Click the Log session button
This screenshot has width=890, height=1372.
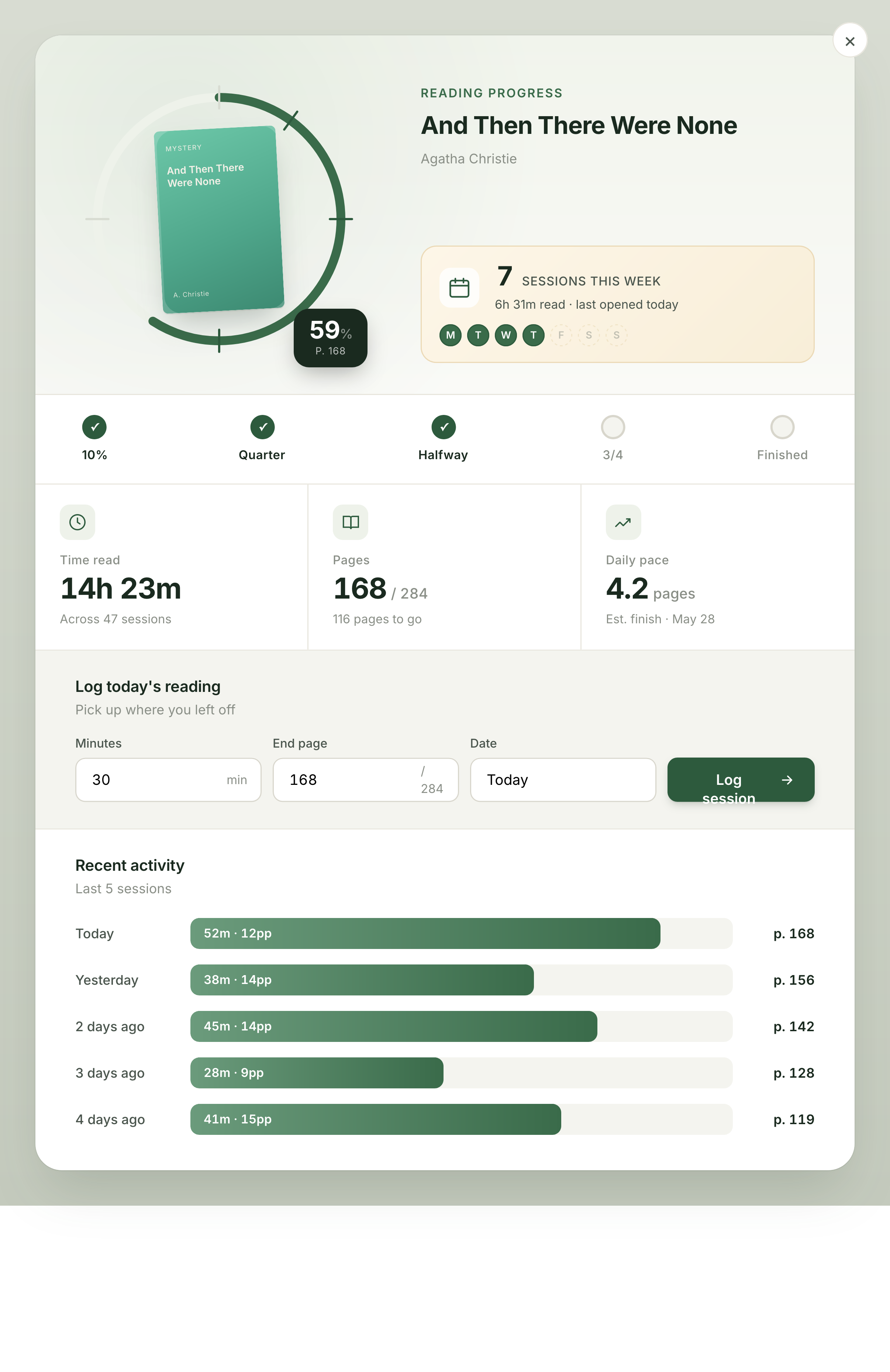pos(741,780)
